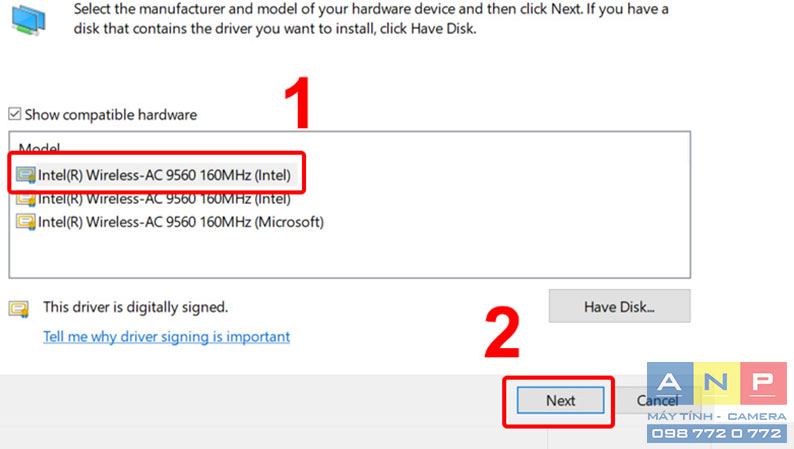Screen dimensions: 794x449
Task: Click the yellow N tile in the watermark logo
Action: tap(717, 383)
